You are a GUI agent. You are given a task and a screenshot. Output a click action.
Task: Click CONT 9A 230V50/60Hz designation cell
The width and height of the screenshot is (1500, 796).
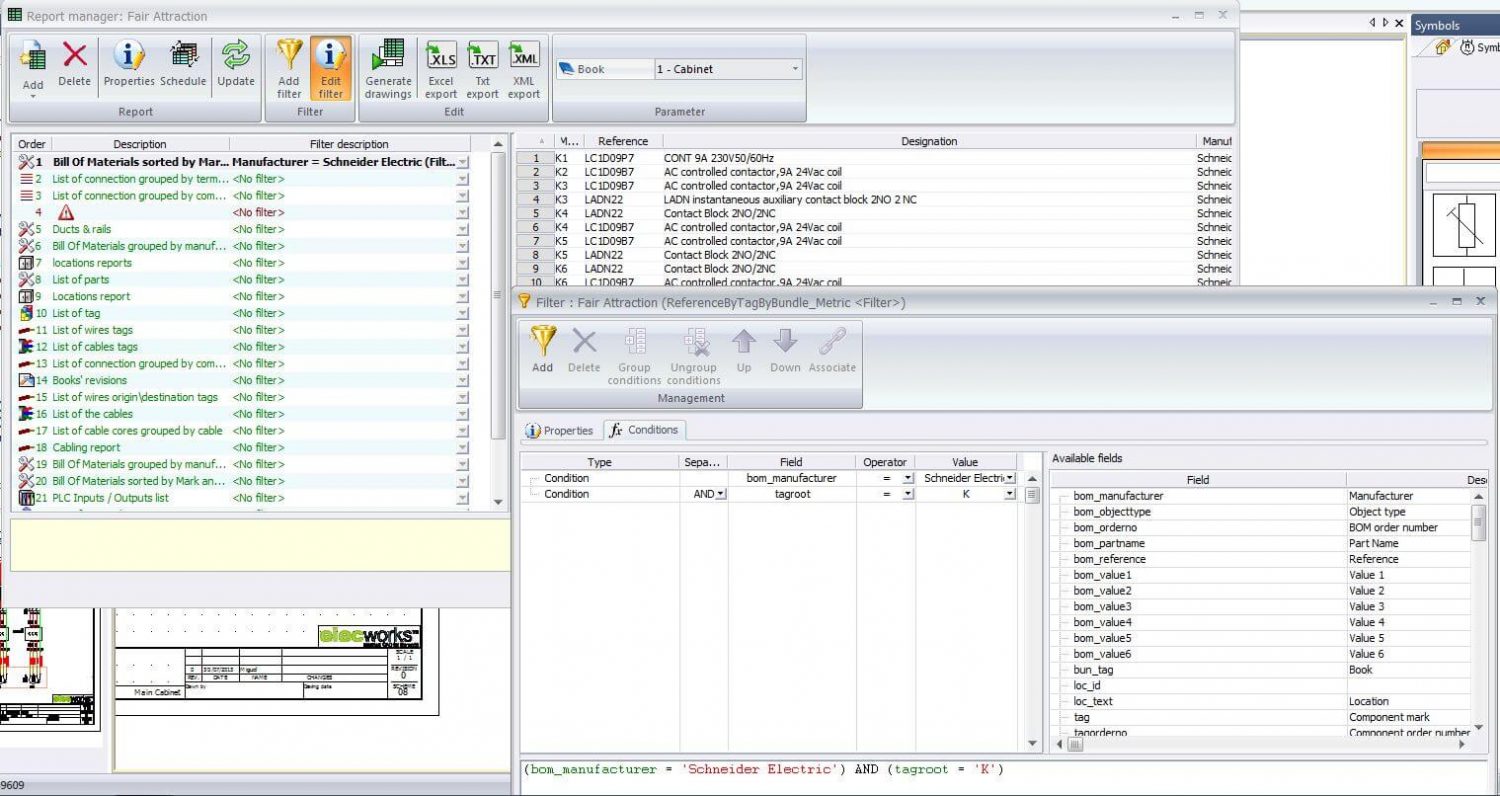pos(929,158)
